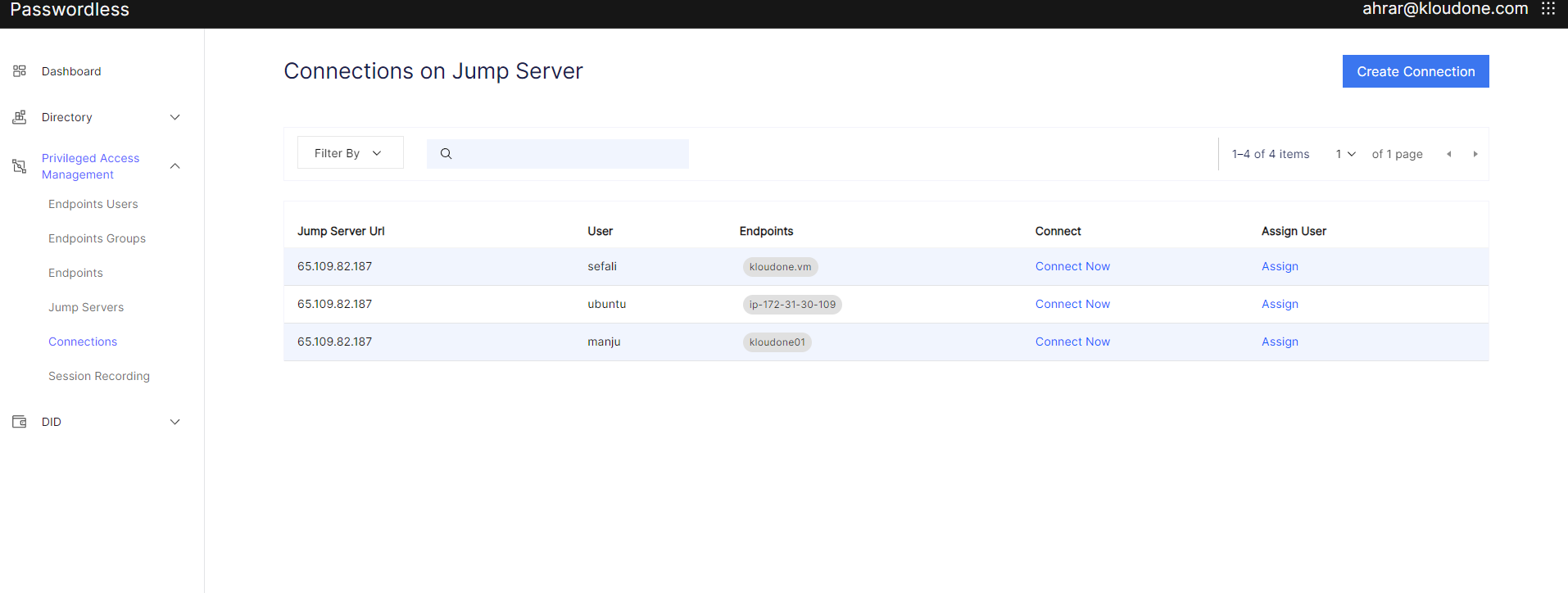Click the Directory icon in sidebar
This screenshot has width=1568, height=593.
20,117
